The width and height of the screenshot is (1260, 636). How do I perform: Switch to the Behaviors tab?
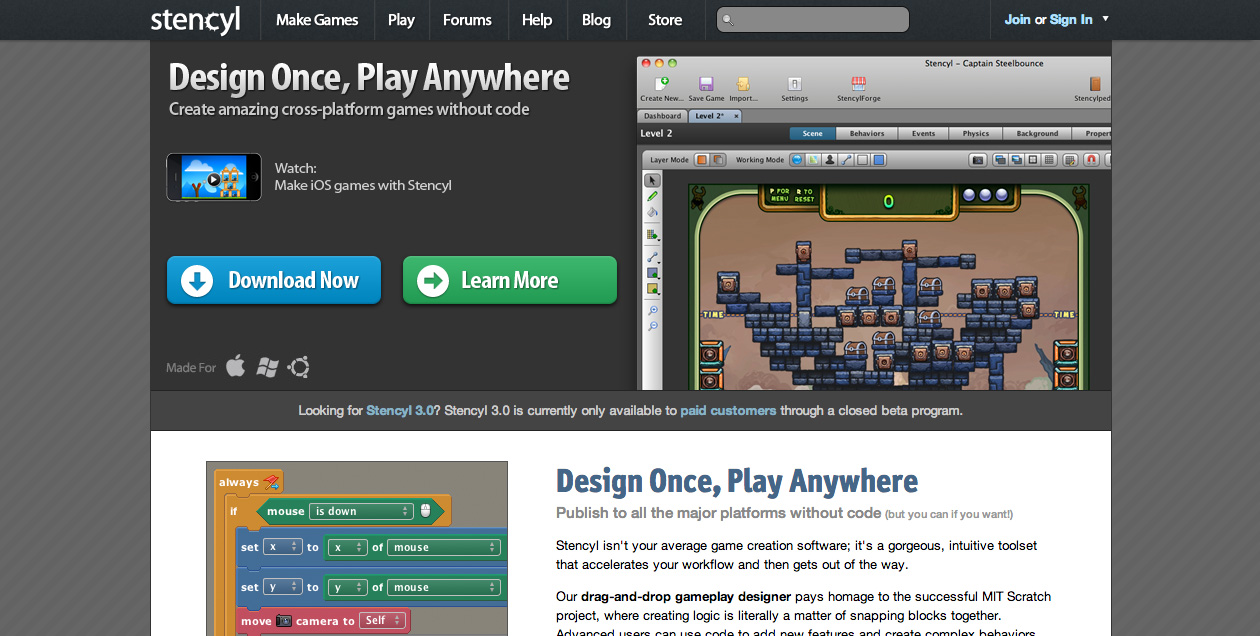pyautogui.click(x=867, y=133)
